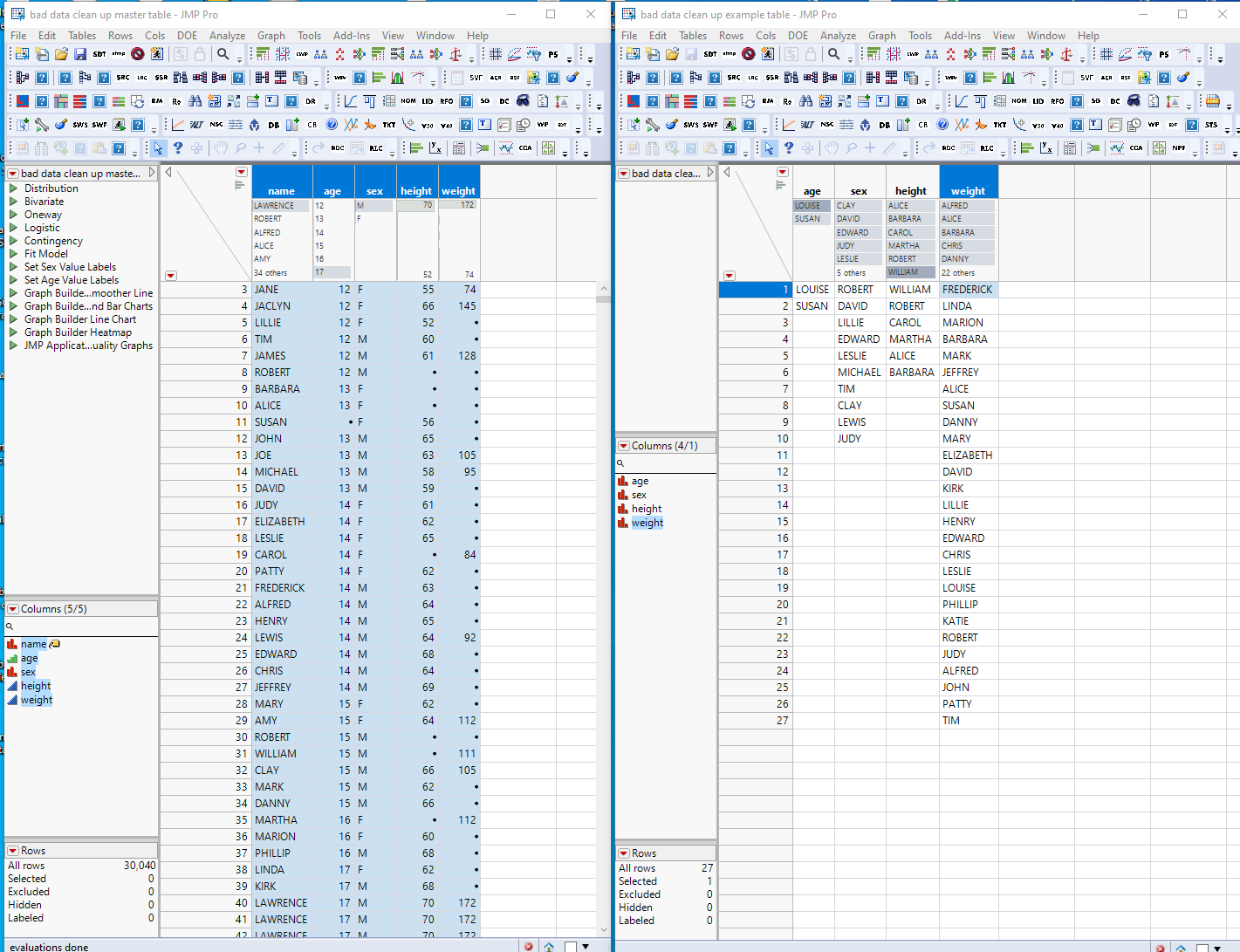
Task: Open the Analyze menu
Action: click(228, 36)
